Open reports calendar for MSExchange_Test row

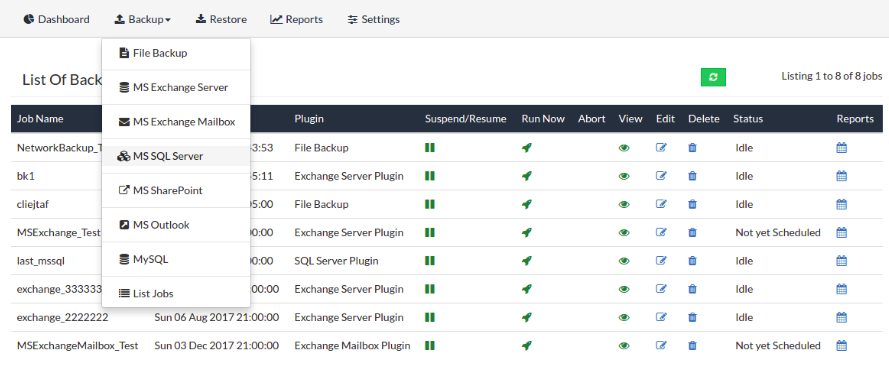(842, 233)
